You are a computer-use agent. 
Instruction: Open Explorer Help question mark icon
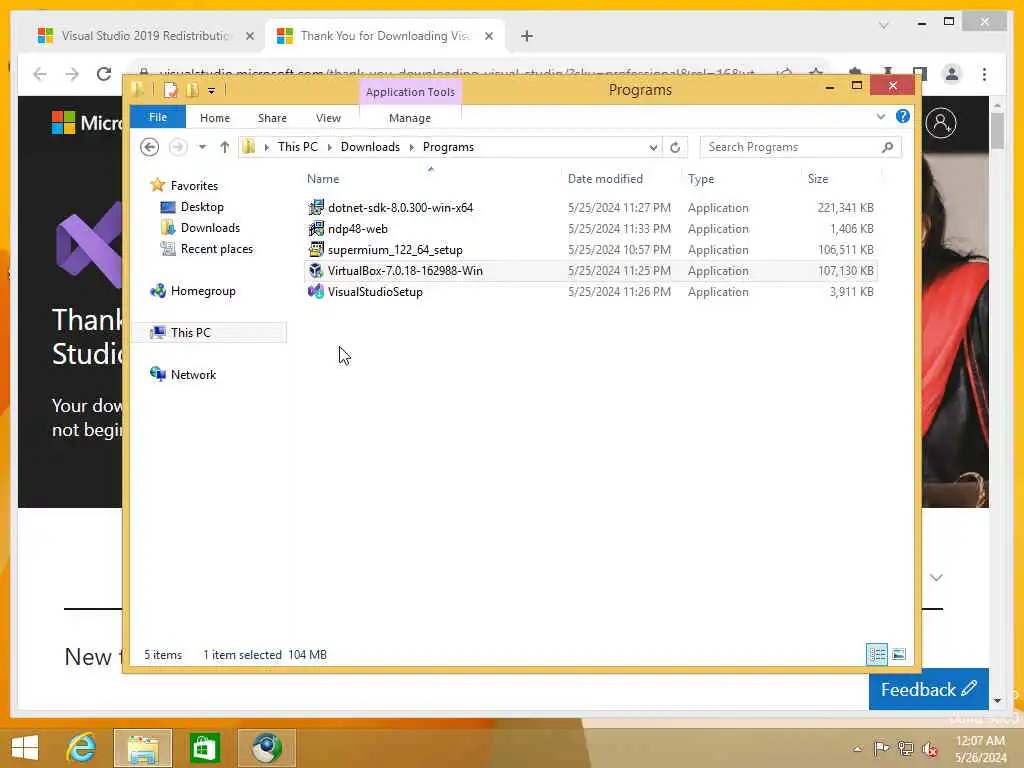903,116
